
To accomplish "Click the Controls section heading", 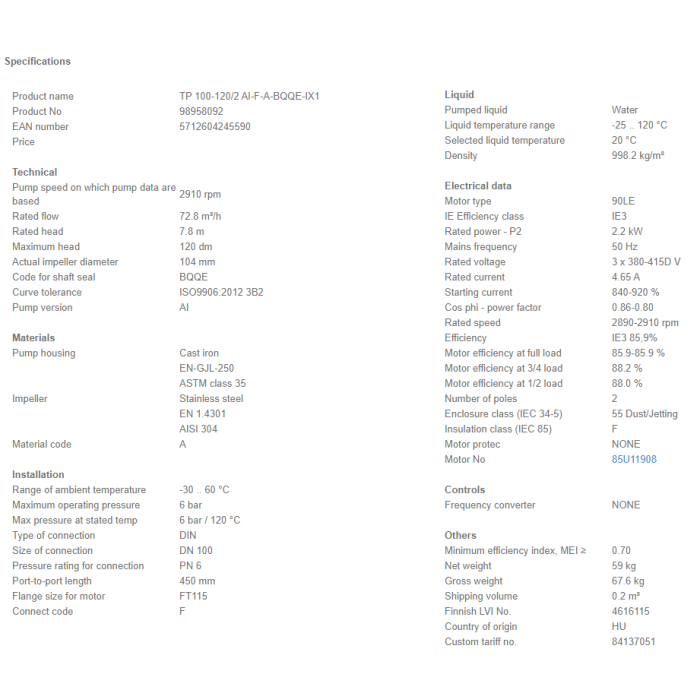I will (x=464, y=489).
